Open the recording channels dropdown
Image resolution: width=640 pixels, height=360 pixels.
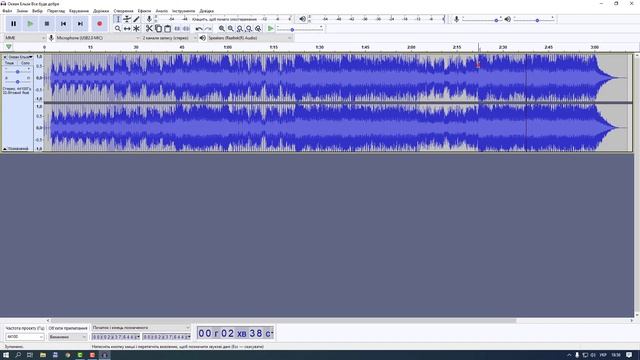(169, 38)
